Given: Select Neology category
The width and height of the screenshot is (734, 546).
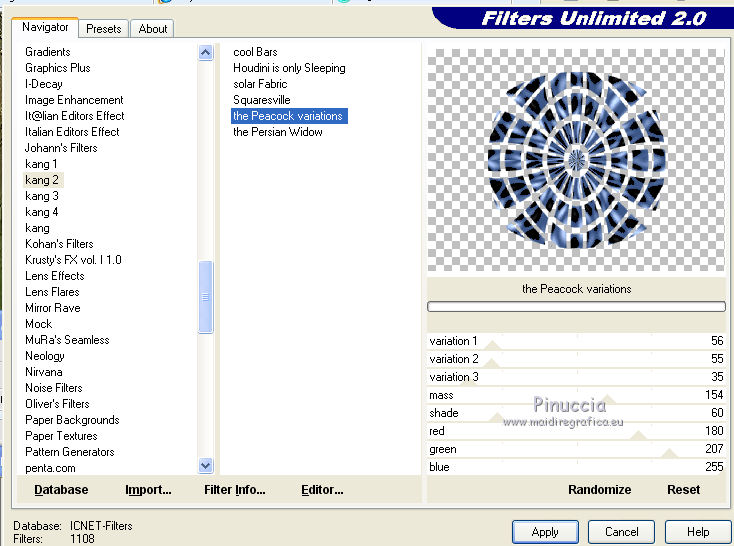Looking at the screenshot, I should 44,356.
